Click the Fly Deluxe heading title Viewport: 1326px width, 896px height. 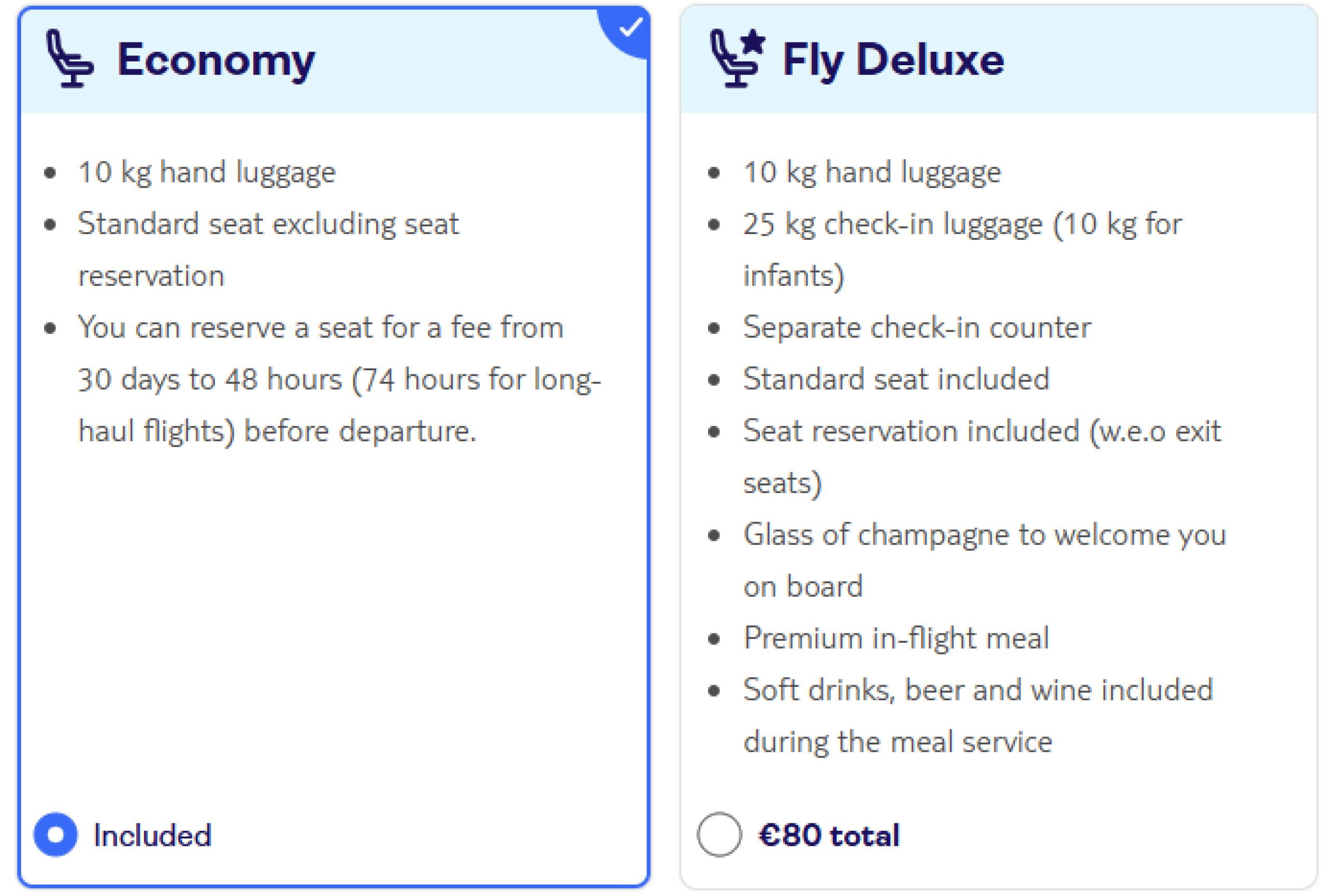point(893,60)
